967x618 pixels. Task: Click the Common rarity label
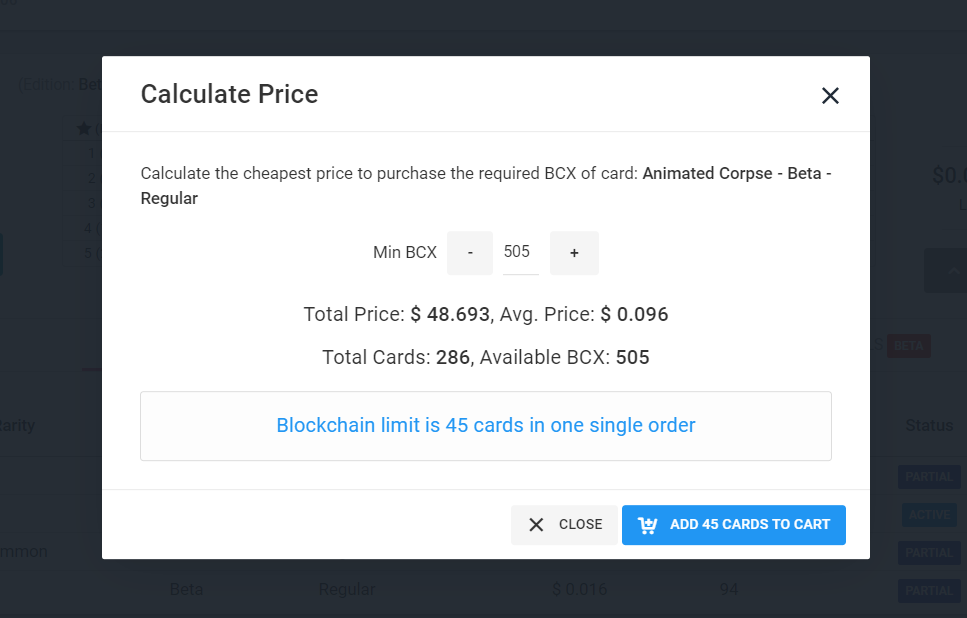[24, 551]
